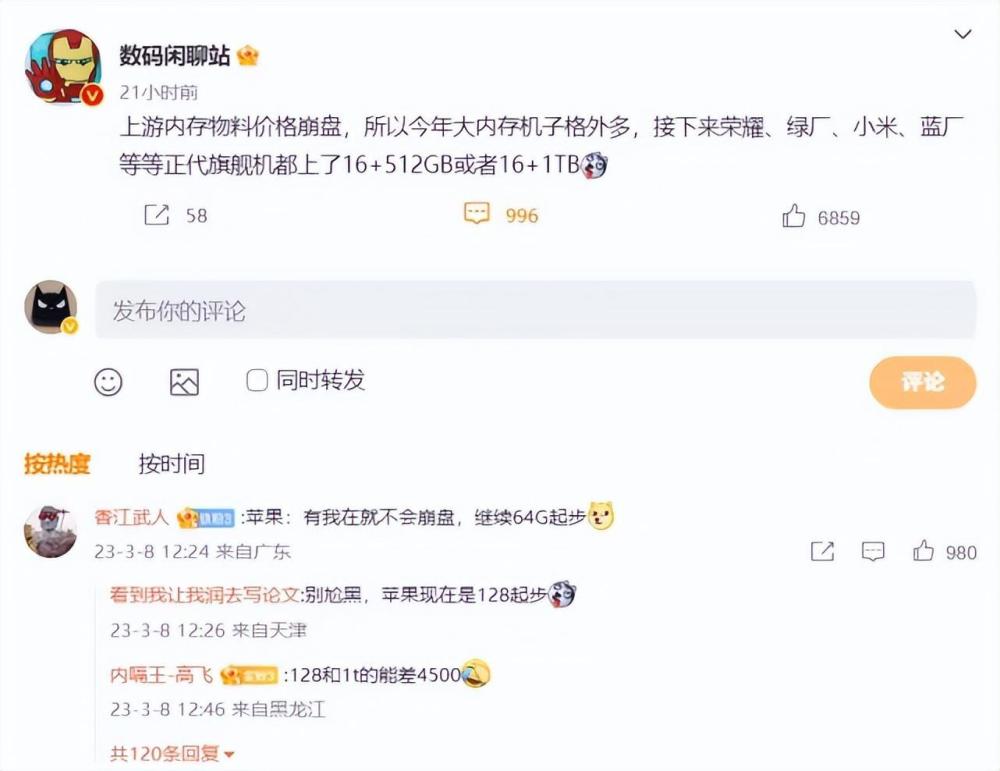Click the orange 评论 submit button
Viewport: 1000px width, 771px height.
pyautogui.click(x=922, y=382)
